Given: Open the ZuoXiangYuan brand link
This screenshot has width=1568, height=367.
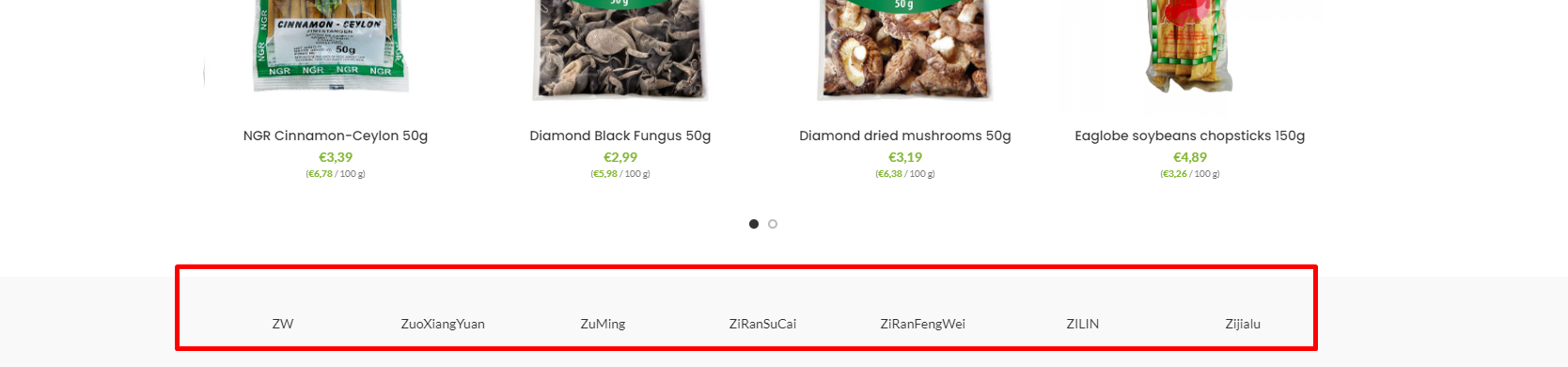Looking at the screenshot, I should (443, 324).
